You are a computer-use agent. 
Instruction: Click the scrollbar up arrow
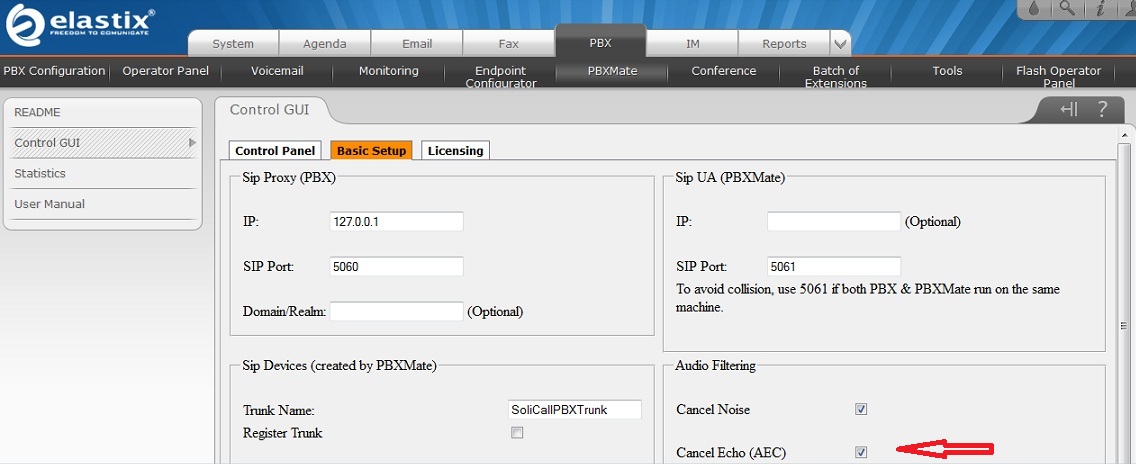tap(1124, 136)
